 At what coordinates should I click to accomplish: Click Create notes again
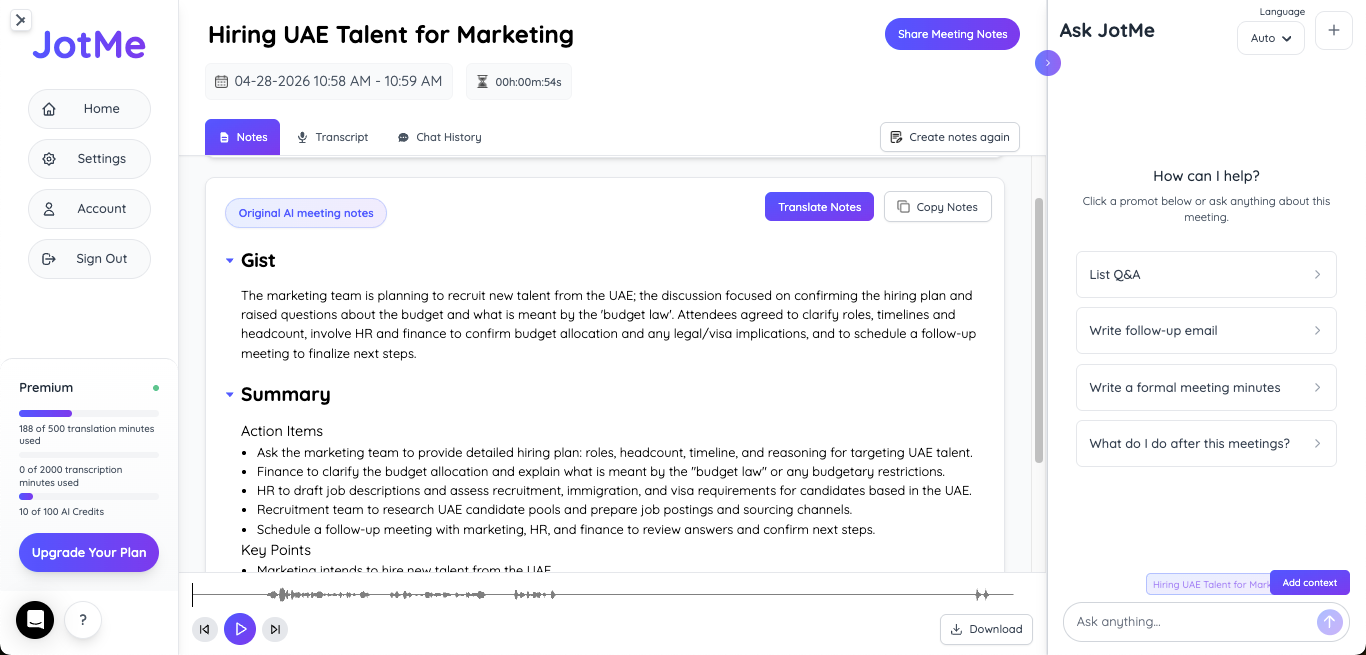pyautogui.click(x=950, y=137)
